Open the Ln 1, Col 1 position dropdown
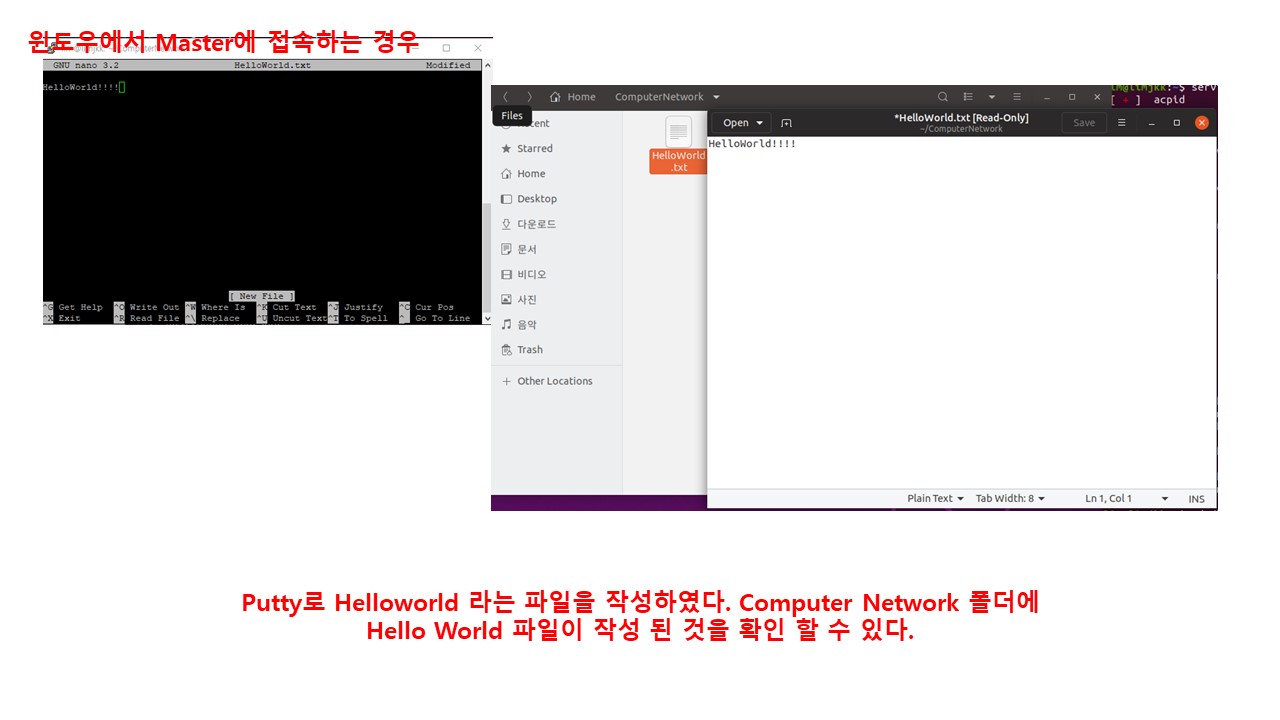 click(1126, 498)
